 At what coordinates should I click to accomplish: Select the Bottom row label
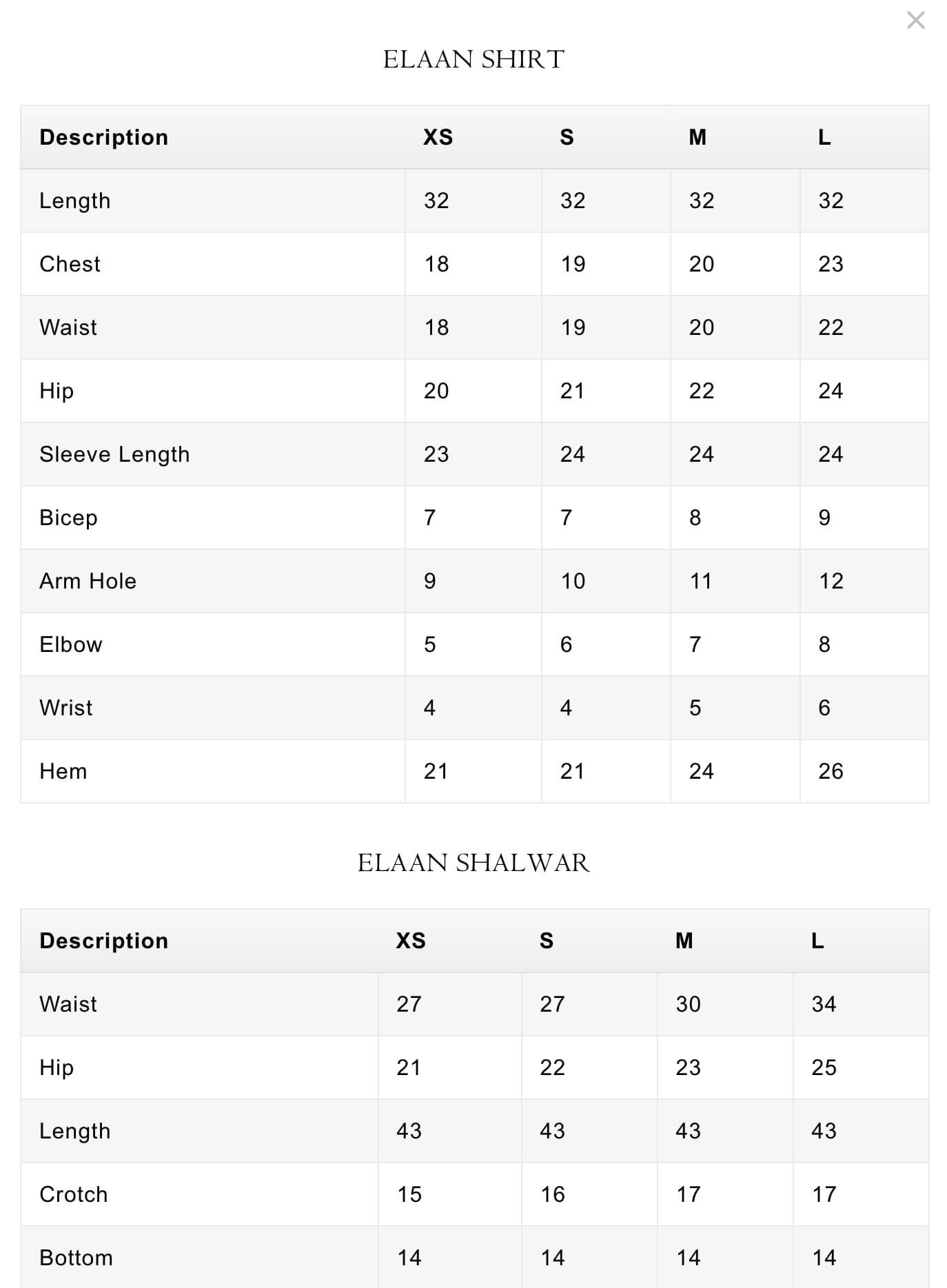coord(76,1258)
